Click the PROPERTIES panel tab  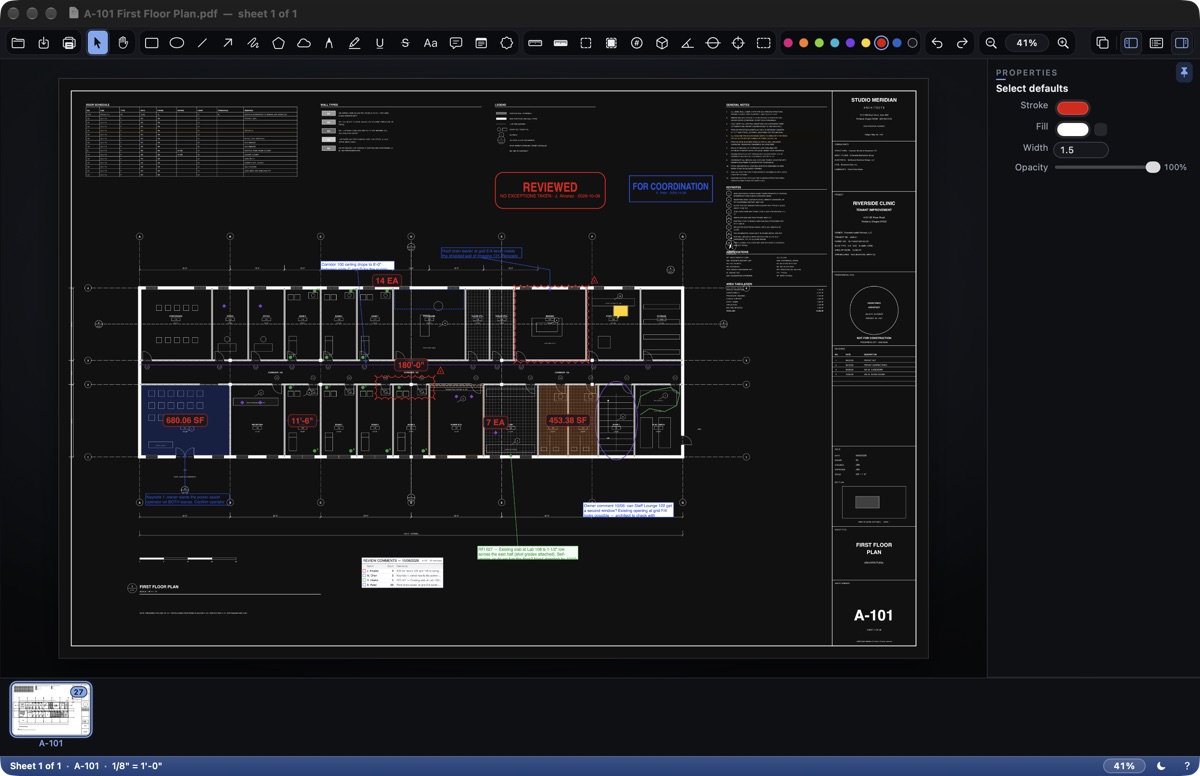[1026, 73]
